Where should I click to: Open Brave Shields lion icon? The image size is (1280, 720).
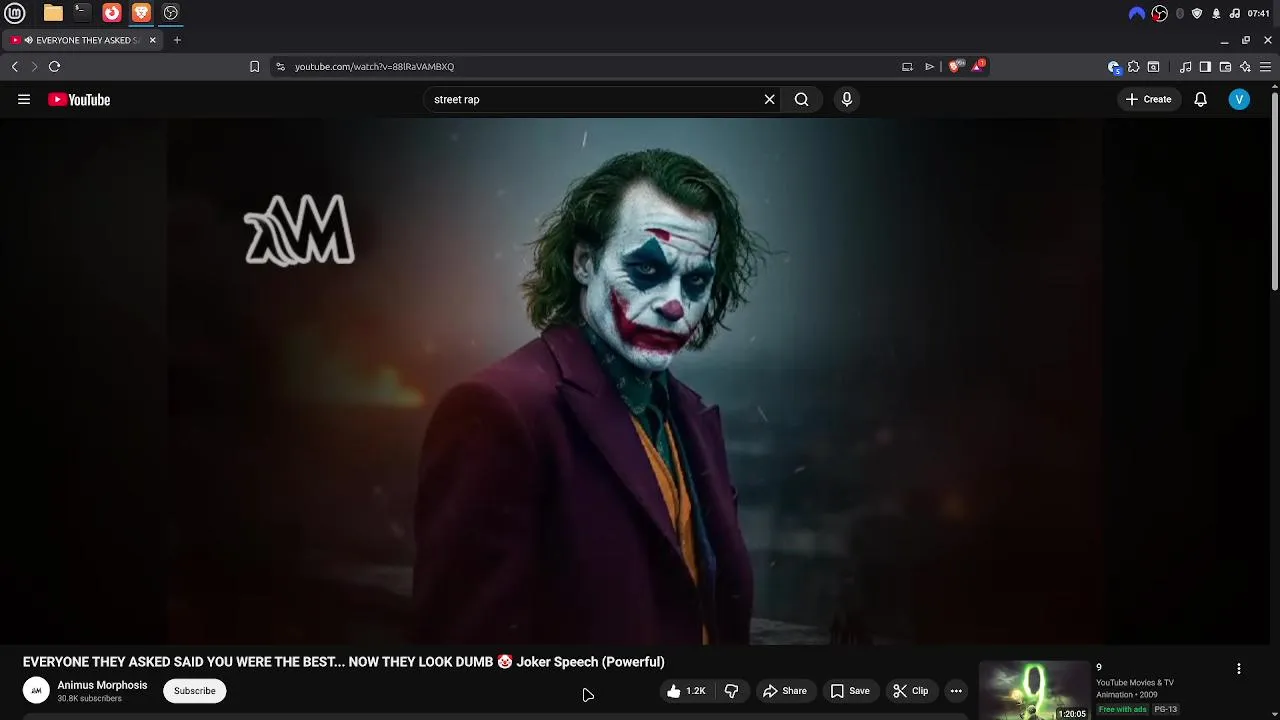[x=955, y=66]
